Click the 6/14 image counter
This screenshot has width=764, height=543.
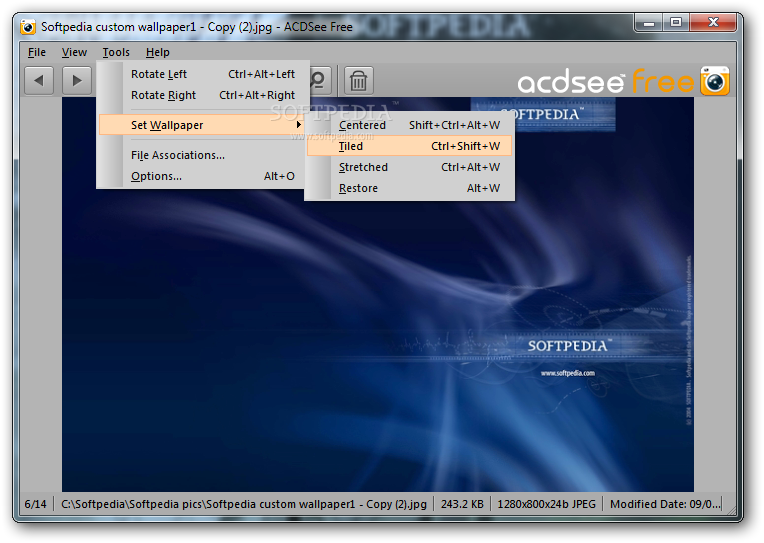[x=36, y=504]
